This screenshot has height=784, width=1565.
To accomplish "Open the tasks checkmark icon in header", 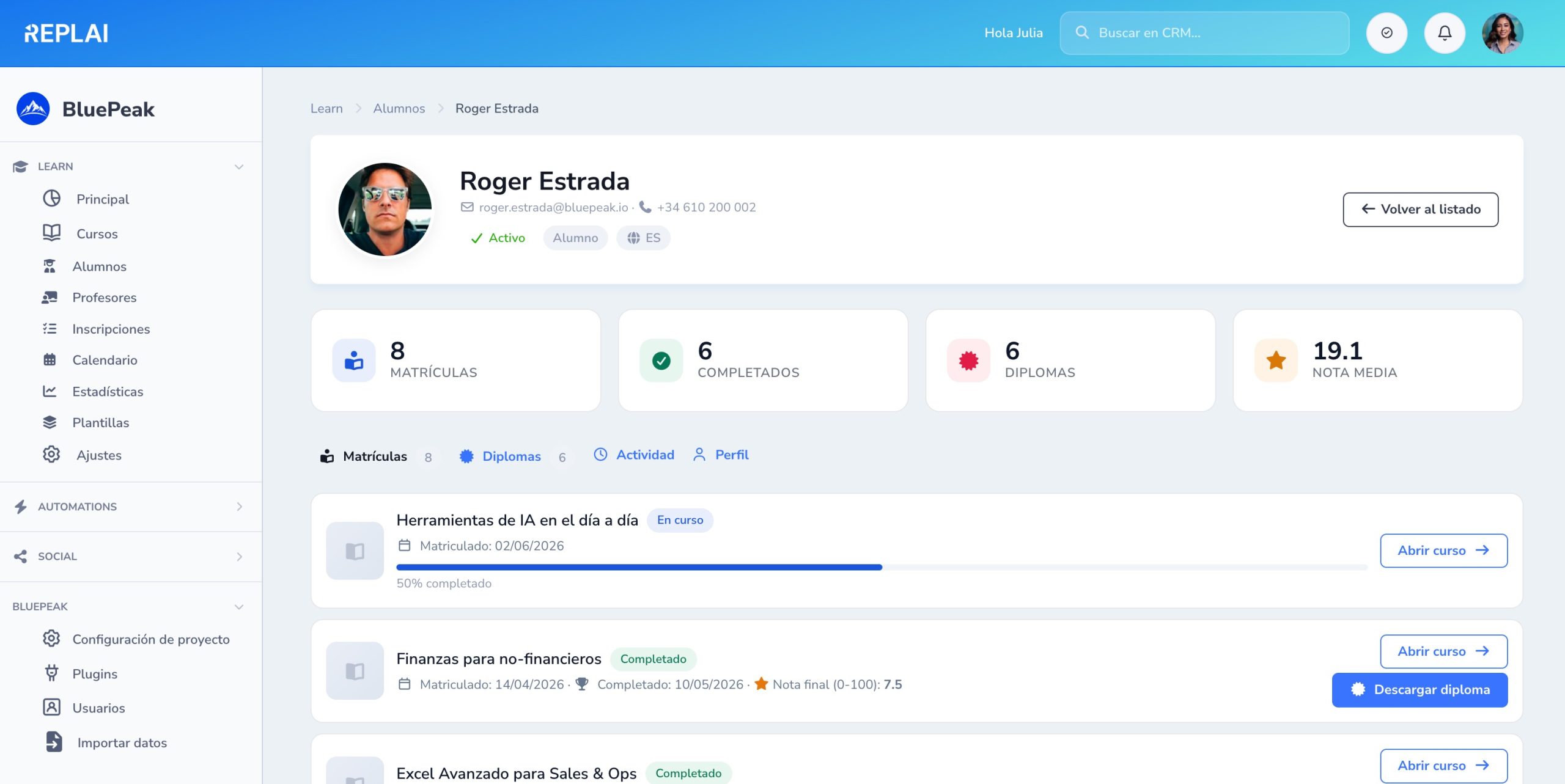I will [x=1386, y=33].
